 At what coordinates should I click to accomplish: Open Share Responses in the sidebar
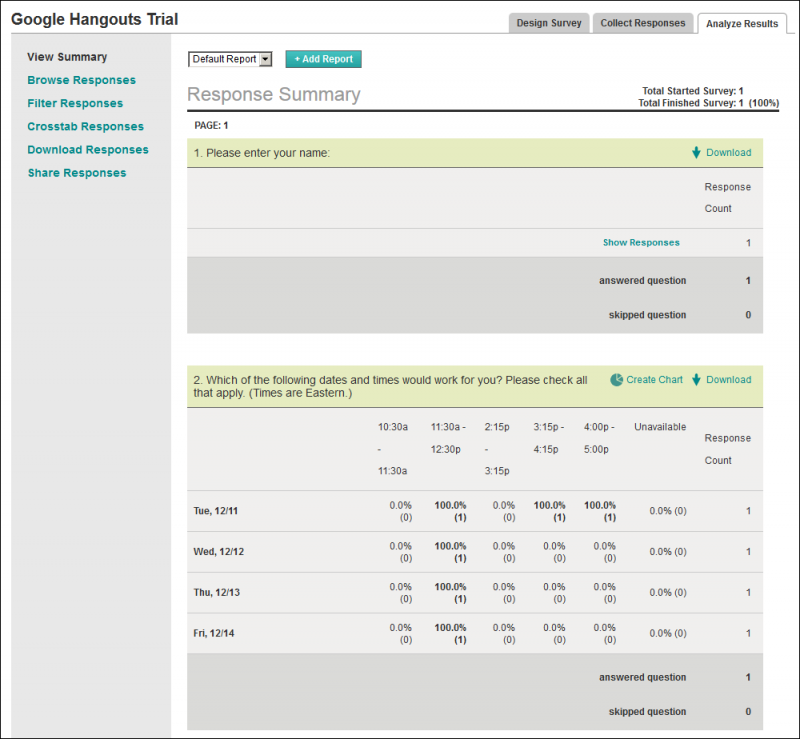tap(77, 173)
